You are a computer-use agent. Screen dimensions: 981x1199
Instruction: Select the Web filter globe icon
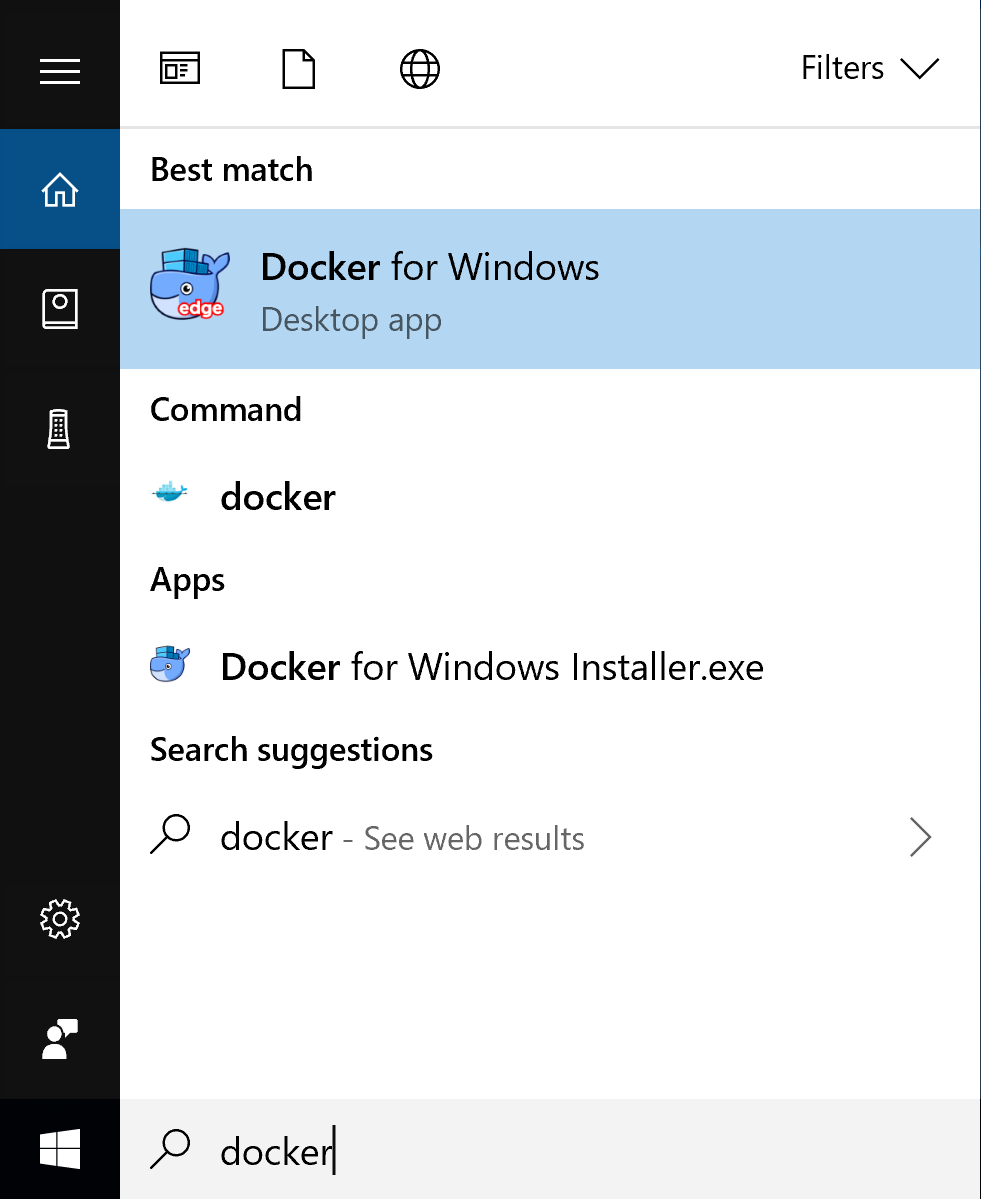click(x=419, y=68)
